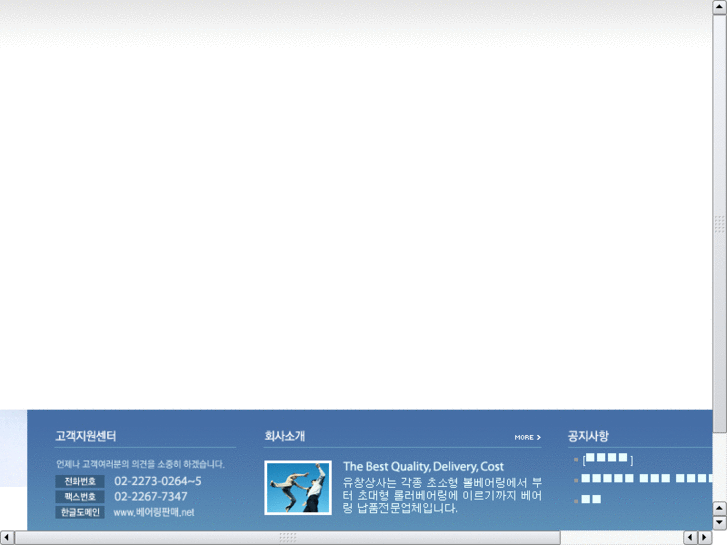This screenshot has height=545, width=727.
Task: Click the www.베어링판매.net domain link
Action: (153, 512)
